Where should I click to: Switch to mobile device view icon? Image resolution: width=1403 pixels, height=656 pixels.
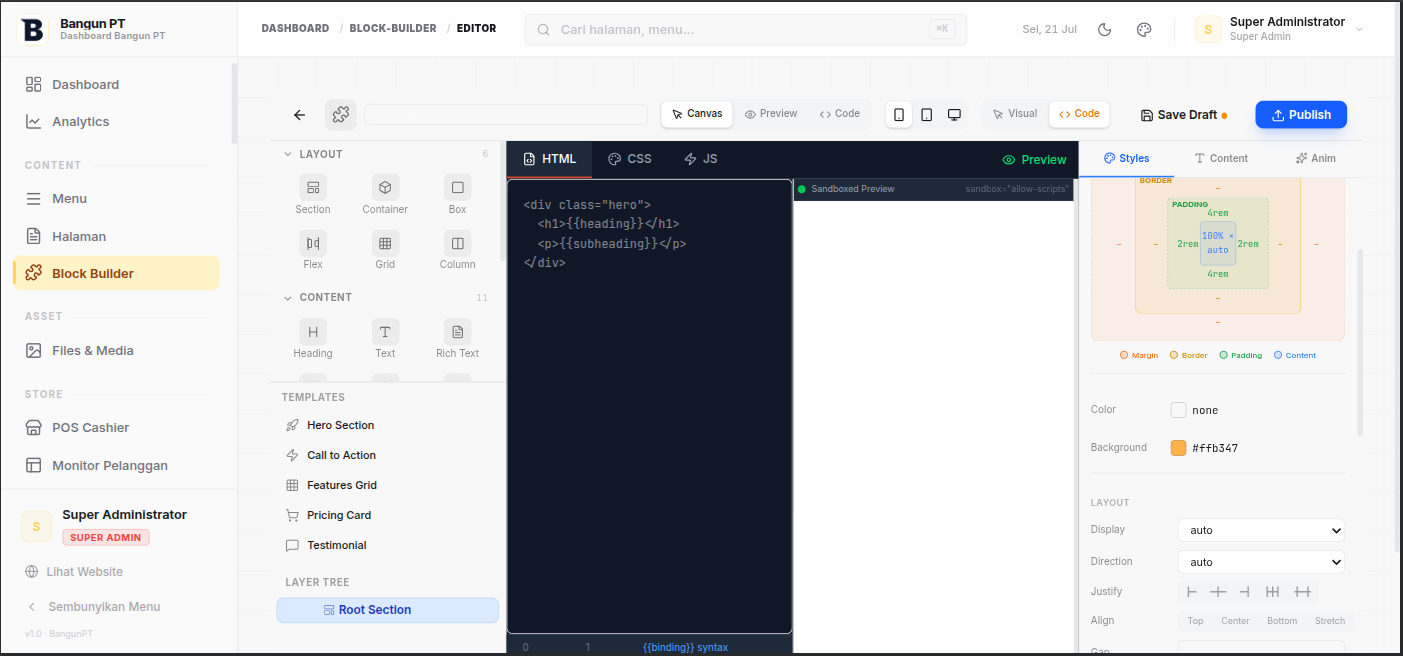click(899, 115)
